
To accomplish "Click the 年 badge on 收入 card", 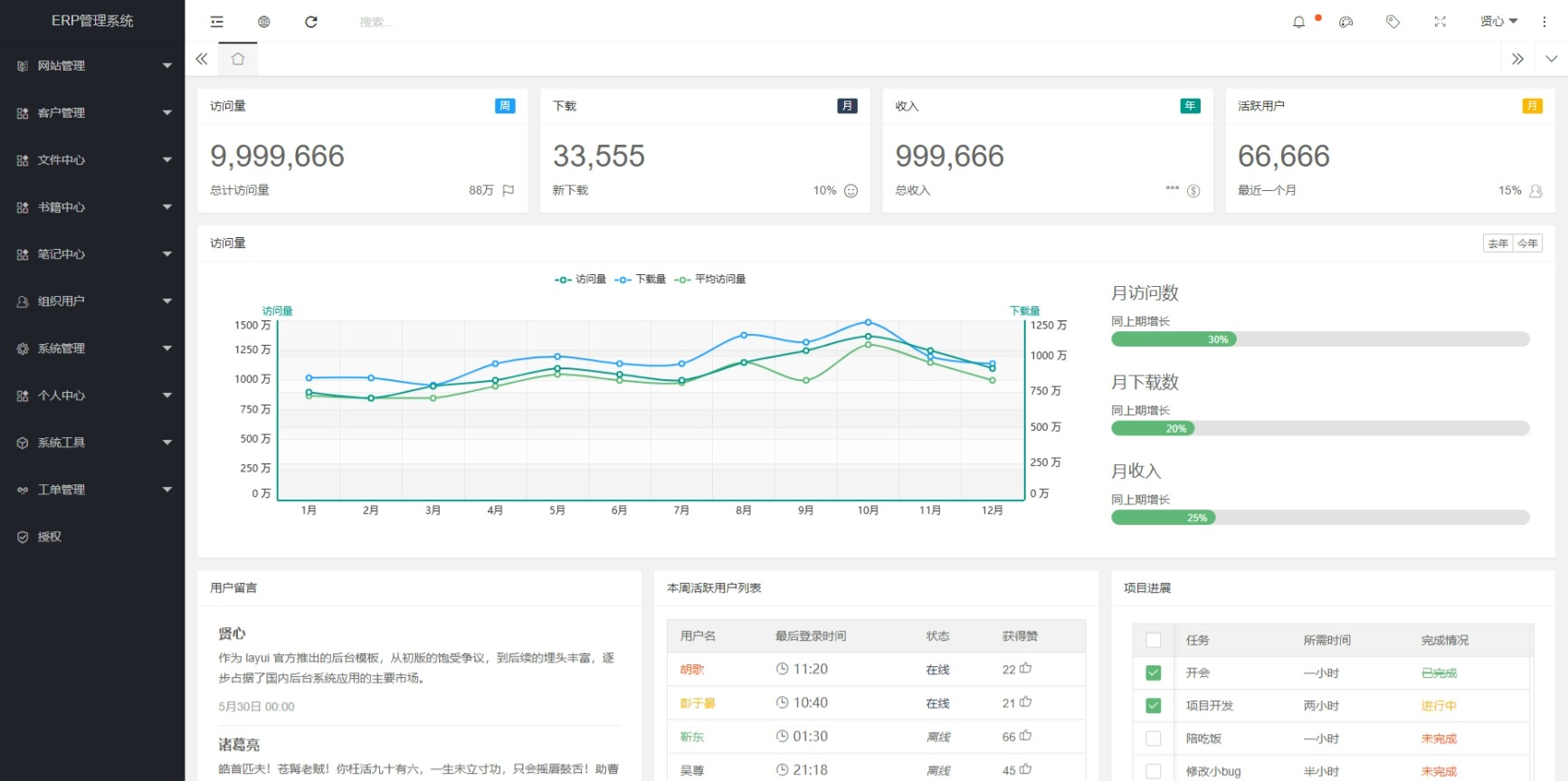I will click(x=1190, y=106).
